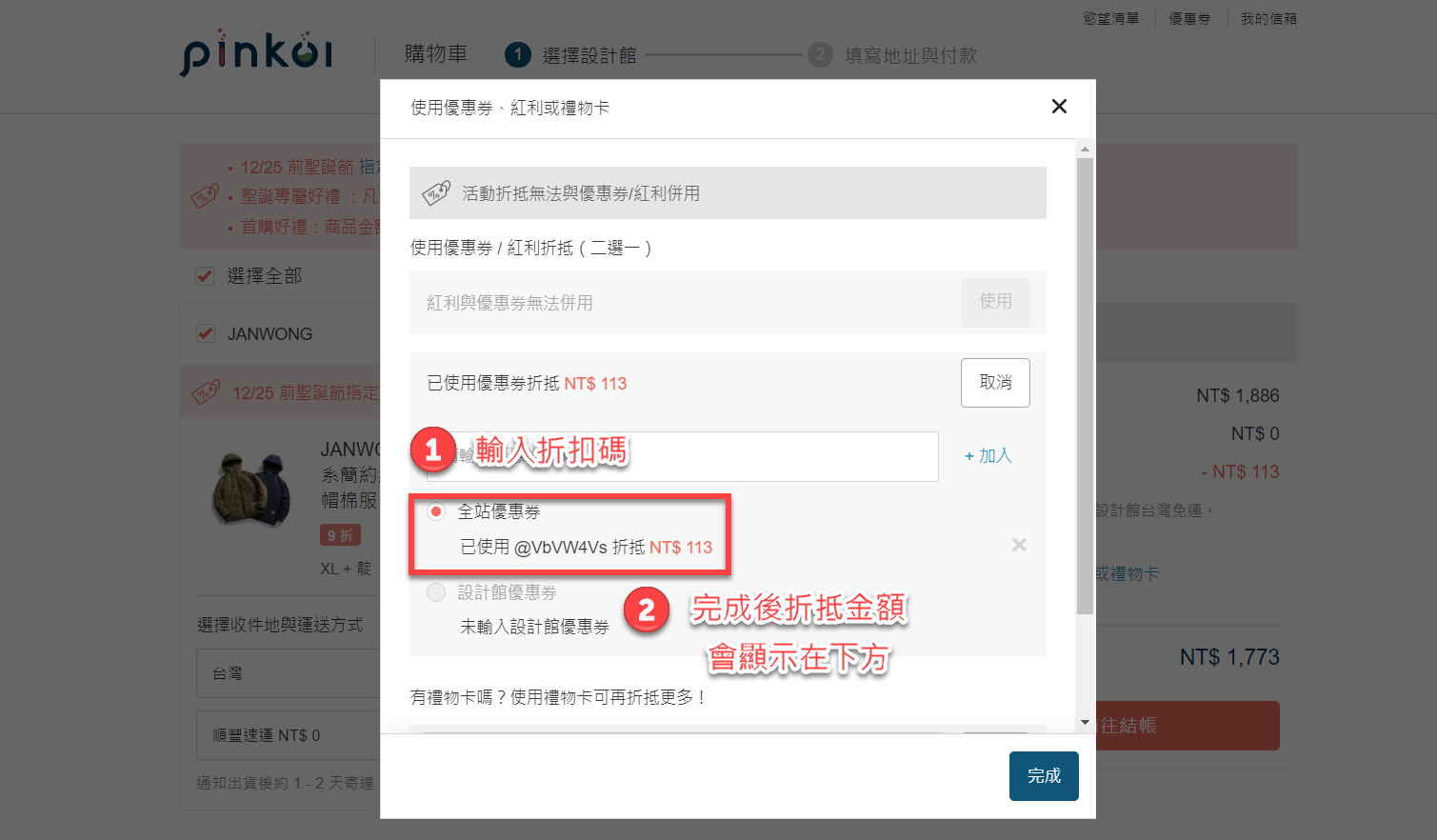
Task: Remove applied coupon @VbVW4Vs with small x
Action: (x=1019, y=545)
